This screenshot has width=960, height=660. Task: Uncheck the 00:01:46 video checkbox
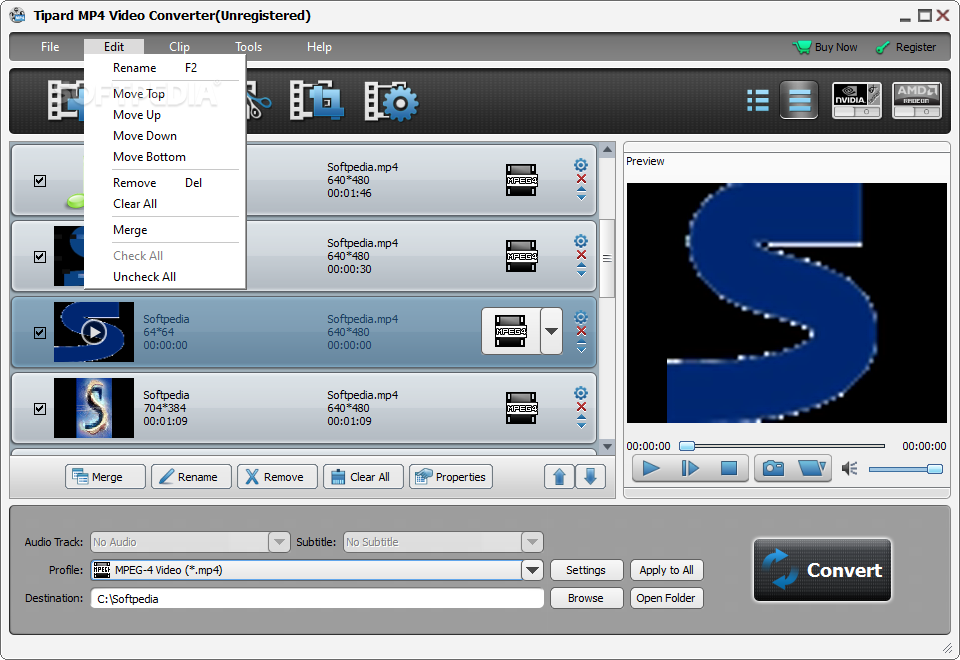pyautogui.click(x=40, y=181)
